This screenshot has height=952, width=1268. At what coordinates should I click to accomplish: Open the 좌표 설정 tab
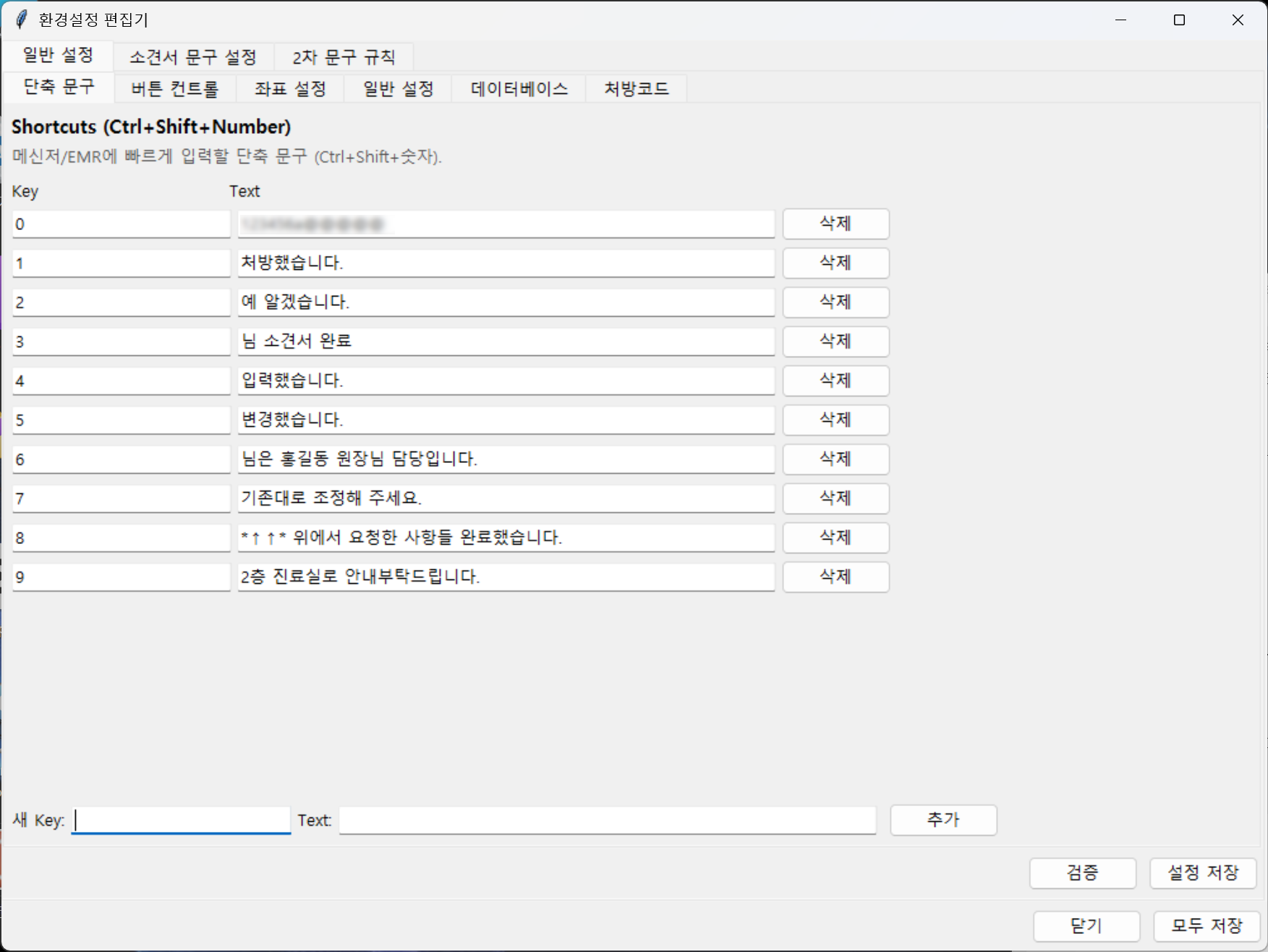(289, 88)
